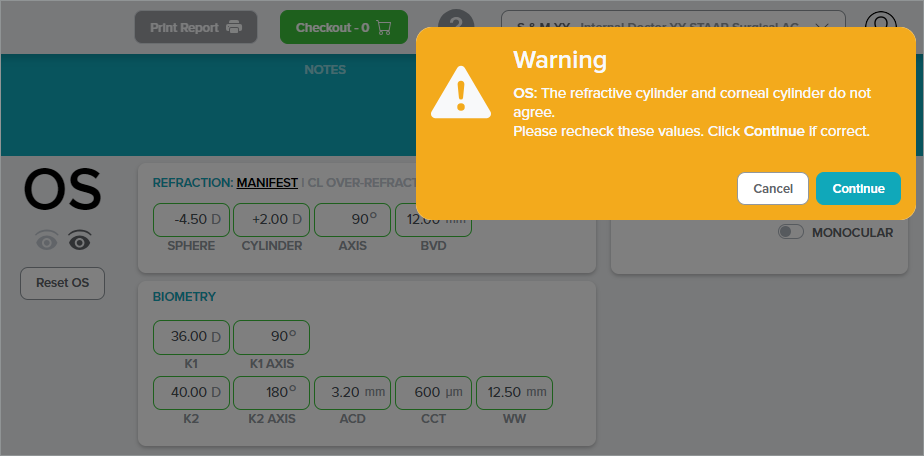Screen dimensions: 924x456
Task: Click the WW value field
Action: point(514,393)
